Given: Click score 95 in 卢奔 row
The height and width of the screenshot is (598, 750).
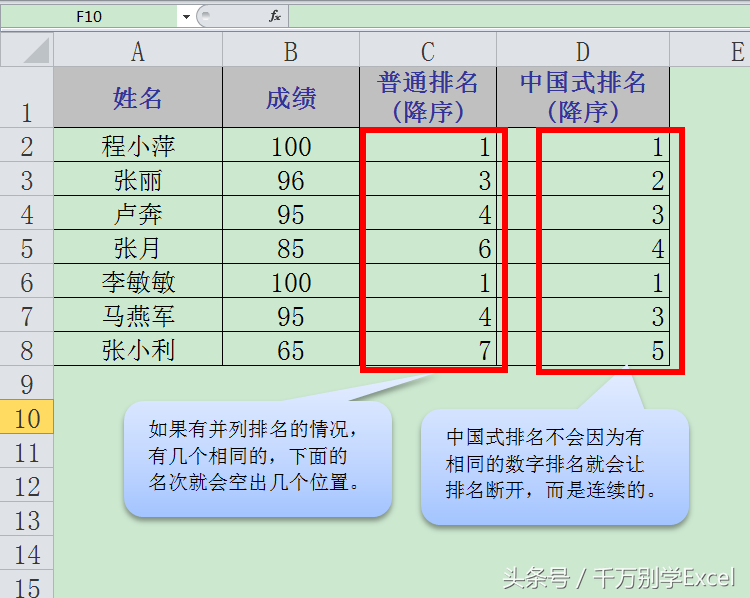Looking at the screenshot, I should [x=291, y=213].
